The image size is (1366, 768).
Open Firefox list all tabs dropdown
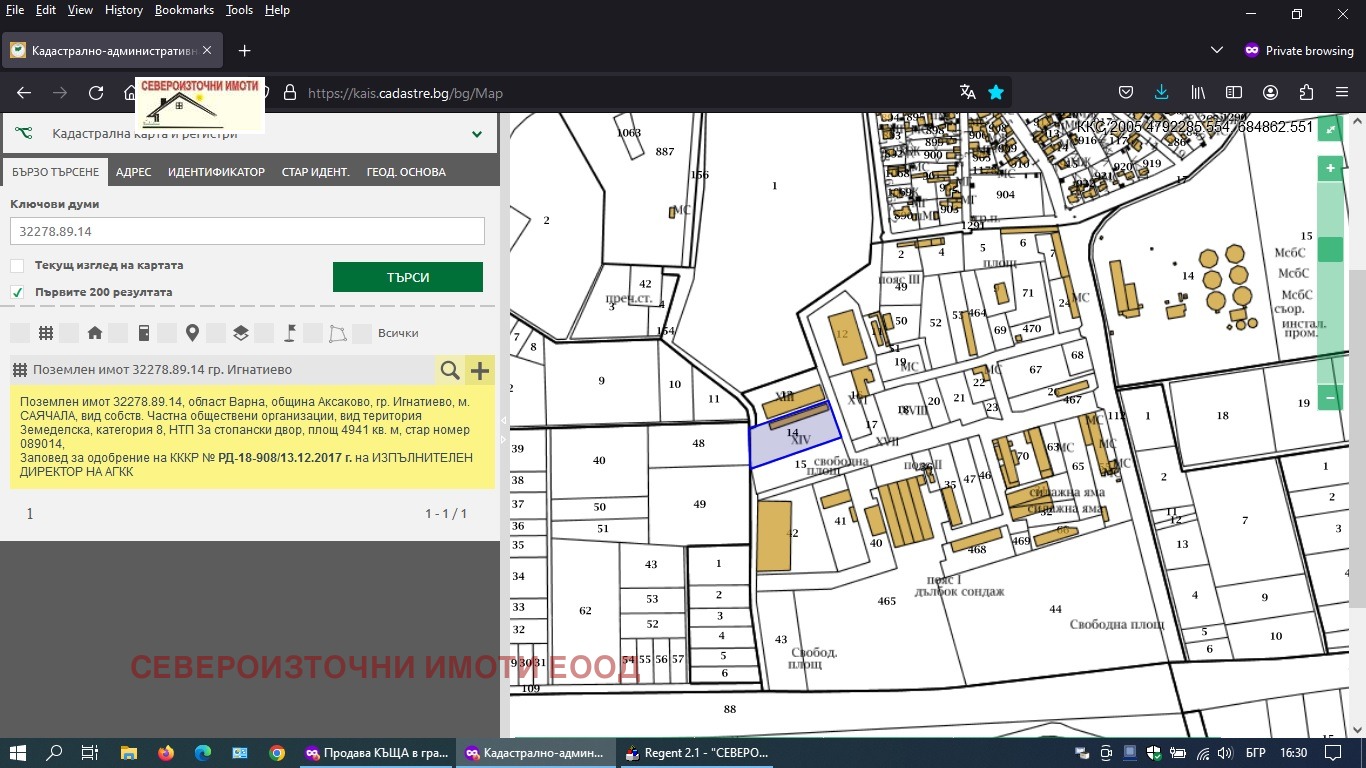tap(1216, 50)
